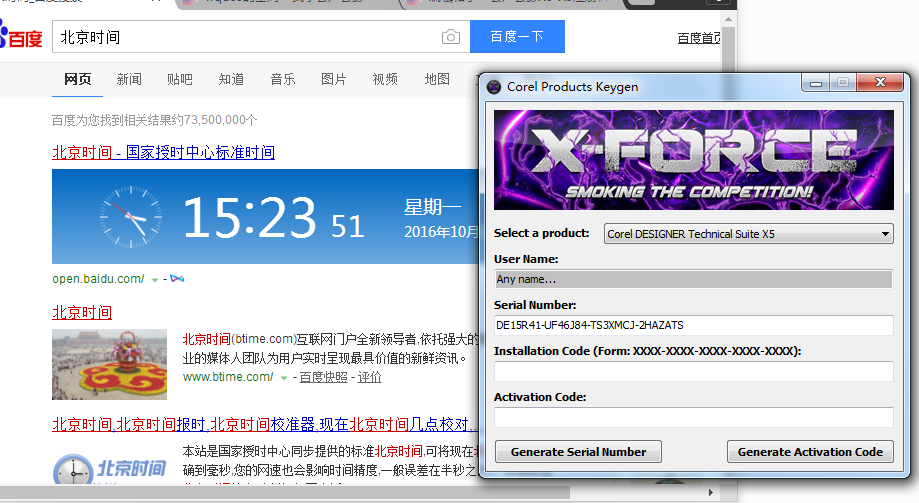Click the User Name field

click(x=693, y=279)
